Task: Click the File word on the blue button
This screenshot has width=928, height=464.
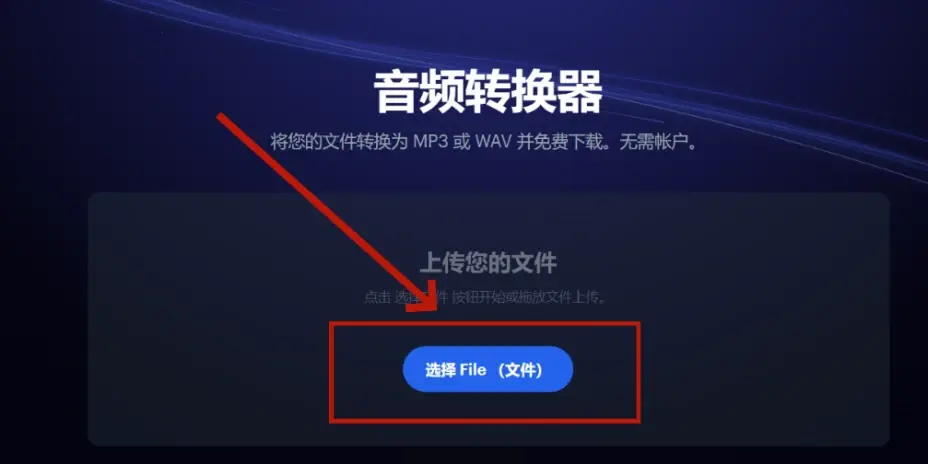Action: [472, 370]
